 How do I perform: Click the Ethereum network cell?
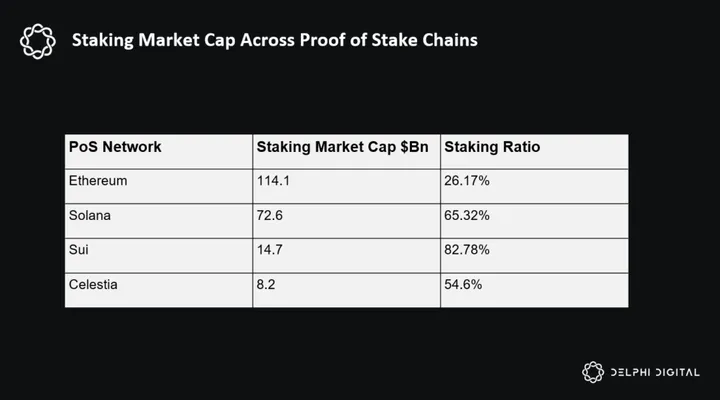pyautogui.click(x=100, y=182)
